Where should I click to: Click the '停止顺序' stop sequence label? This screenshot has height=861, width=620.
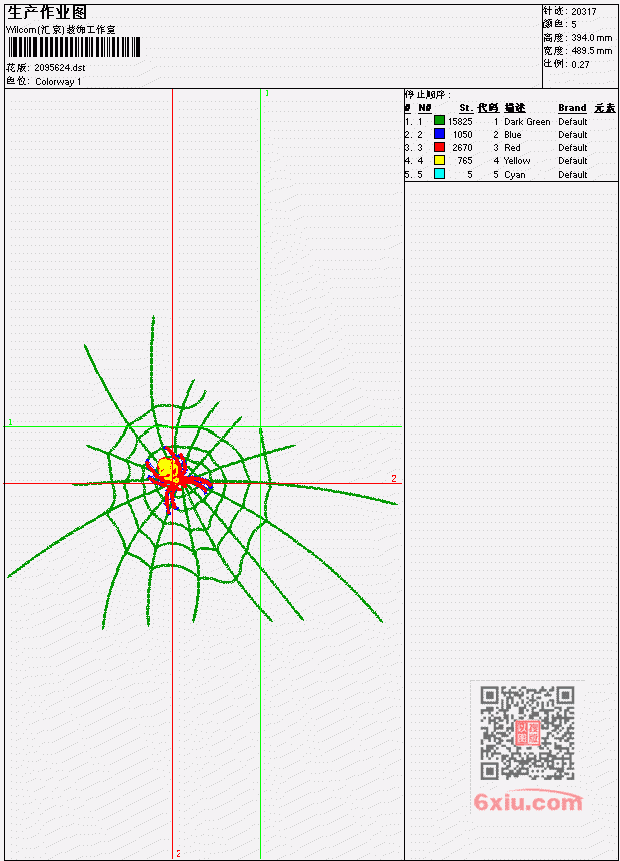[x=428, y=95]
